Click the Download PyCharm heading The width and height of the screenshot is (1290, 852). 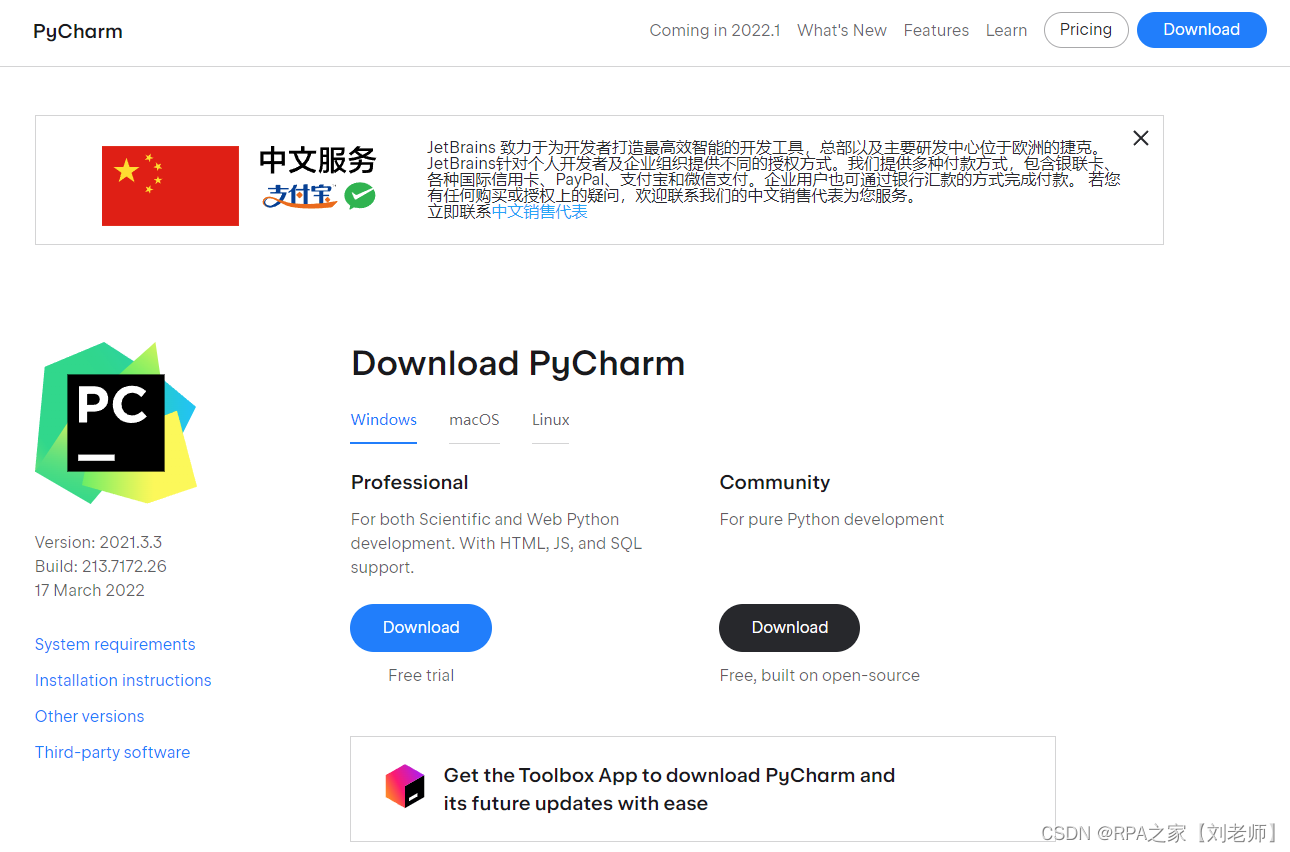[518, 363]
